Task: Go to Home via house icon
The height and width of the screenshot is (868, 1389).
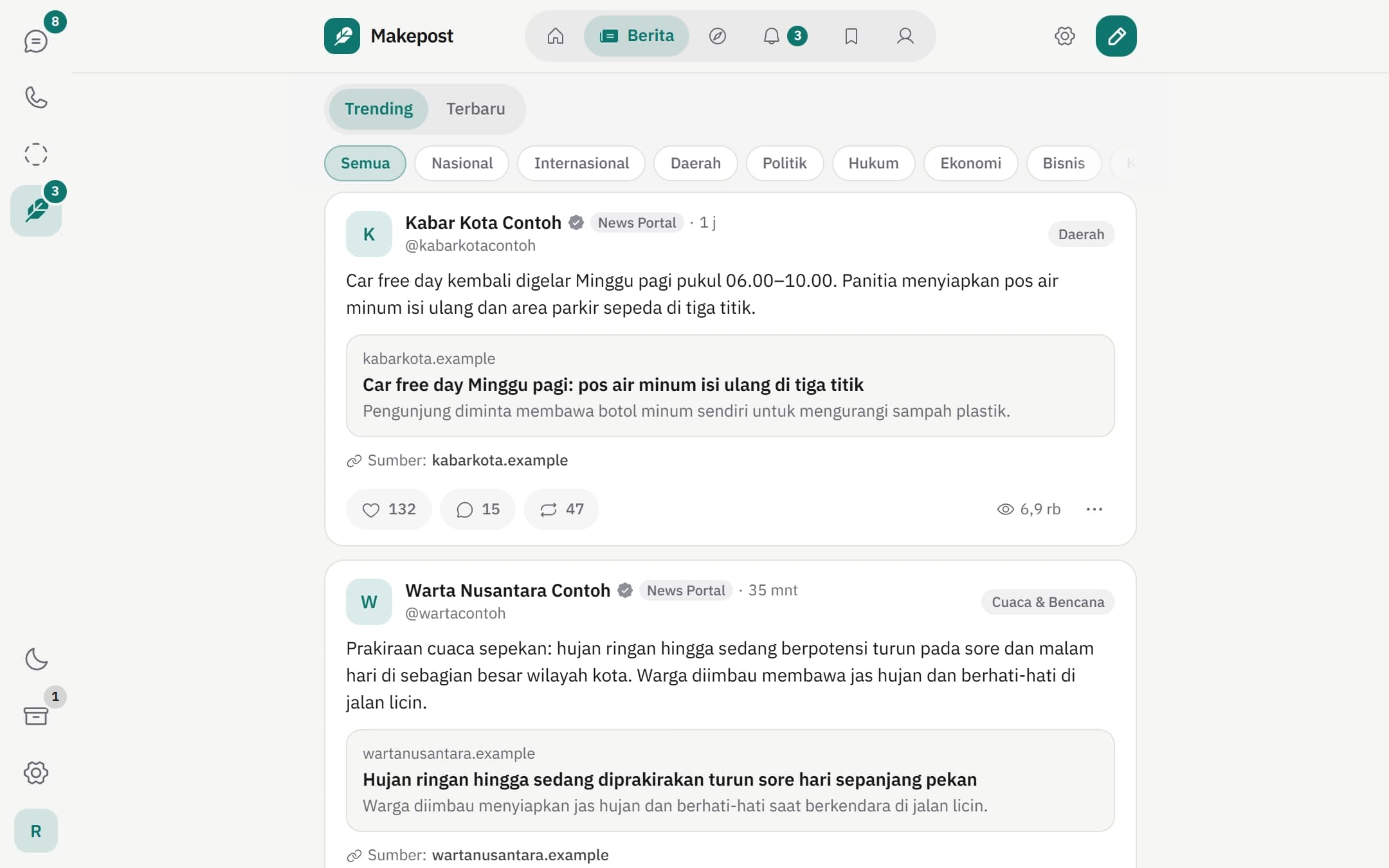Action: pos(556,36)
